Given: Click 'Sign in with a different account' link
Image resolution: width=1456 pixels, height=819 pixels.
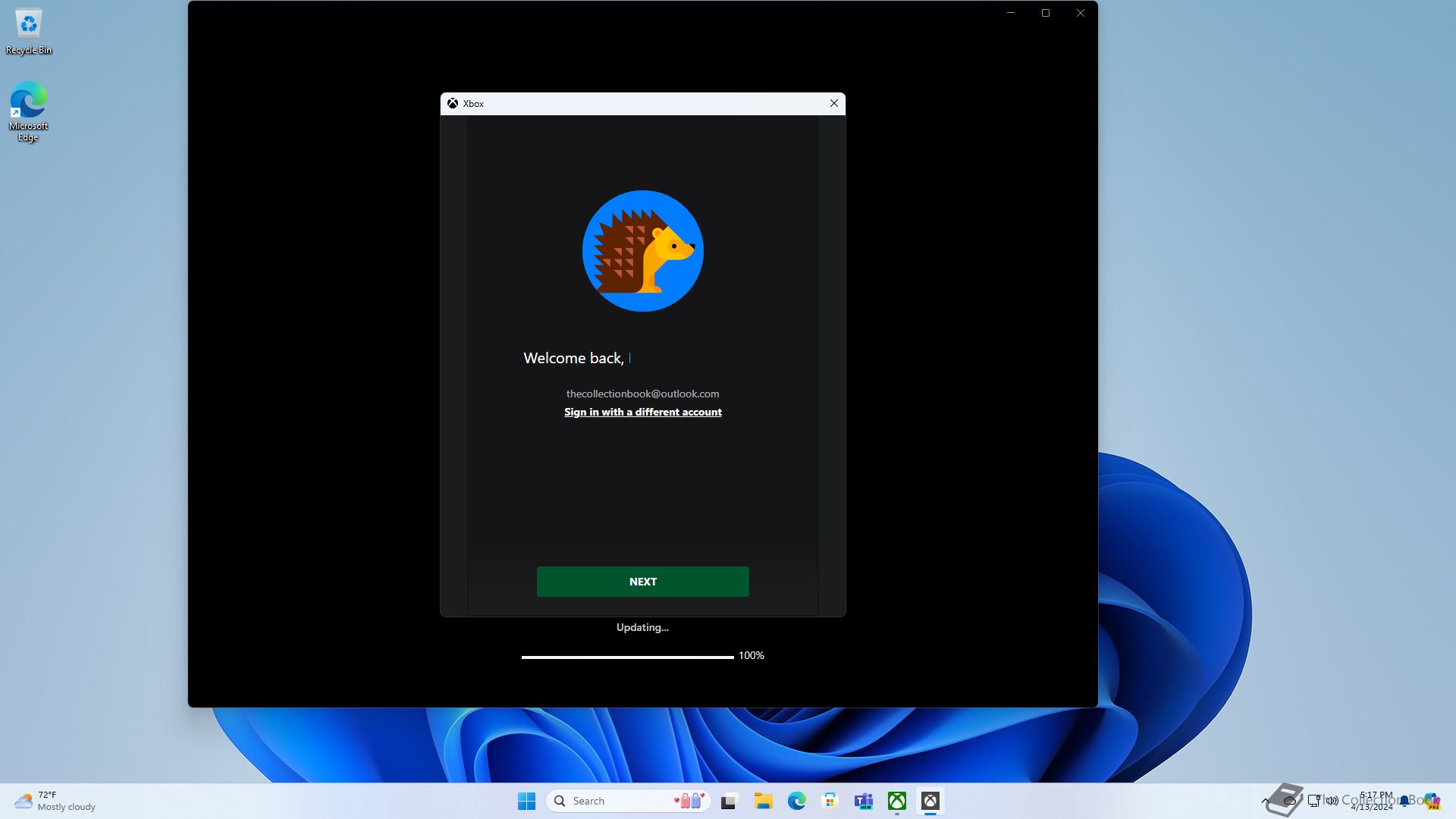Looking at the screenshot, I should pyautogui.click(x=642, y=412).
